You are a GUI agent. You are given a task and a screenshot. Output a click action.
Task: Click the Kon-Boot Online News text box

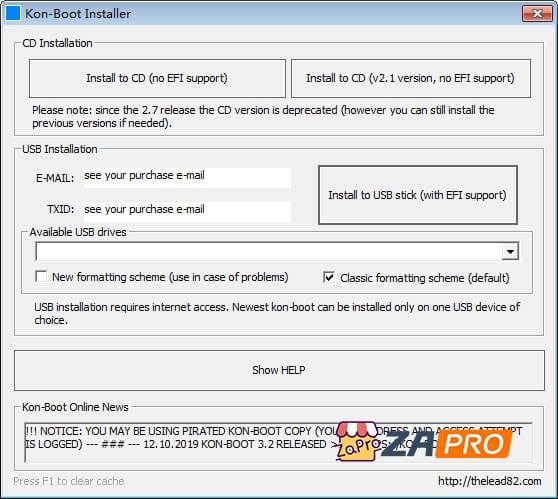tap(278, 442)
